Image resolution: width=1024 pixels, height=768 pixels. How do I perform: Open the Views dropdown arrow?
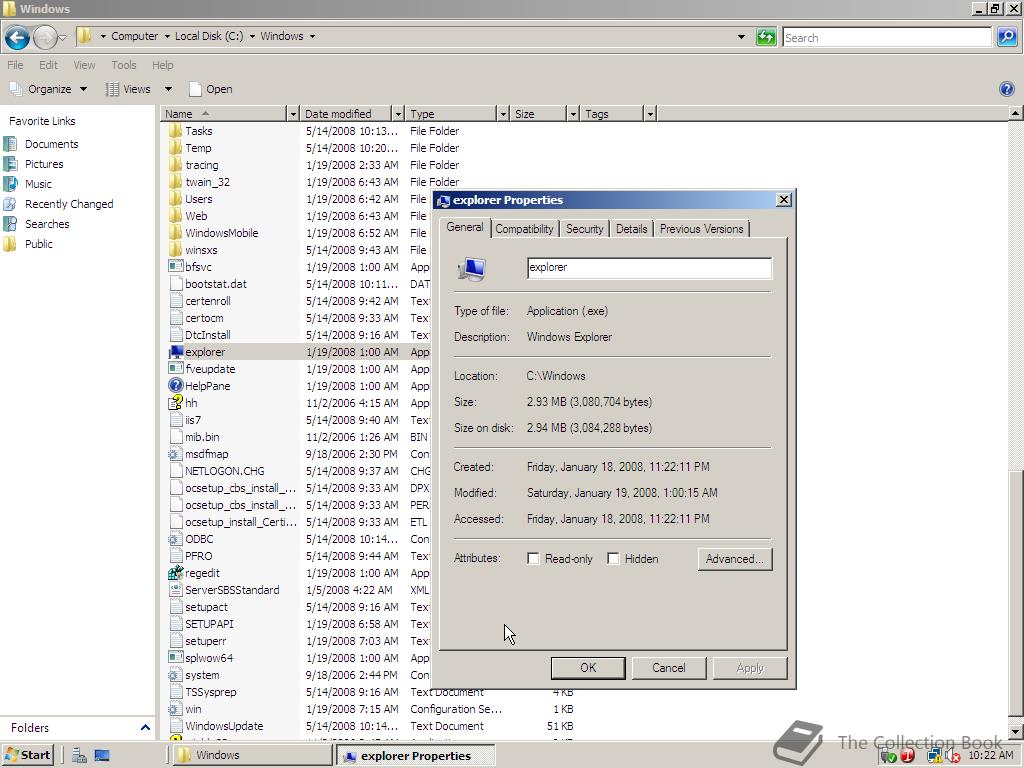168,89
